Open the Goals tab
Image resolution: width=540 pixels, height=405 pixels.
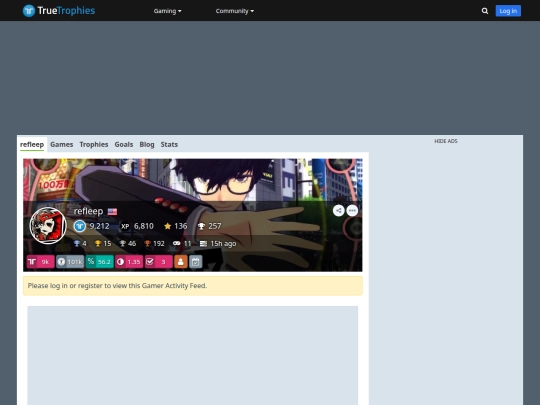(x=124, y=145)
